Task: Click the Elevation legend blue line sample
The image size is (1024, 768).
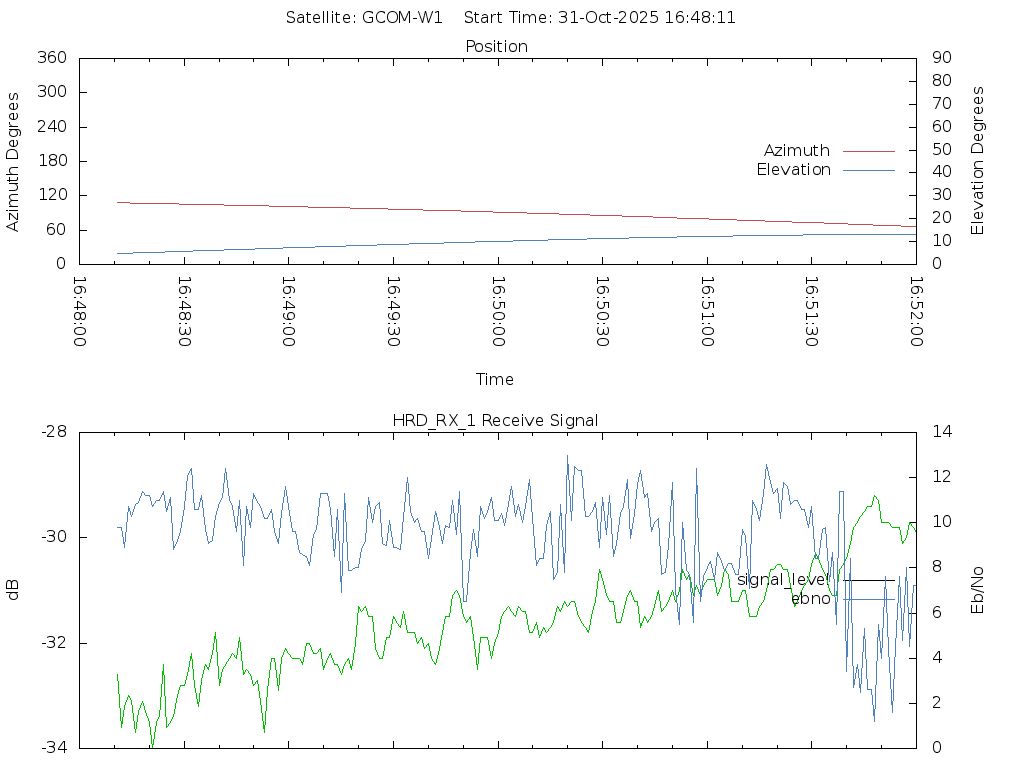Action: coord(868,170)
